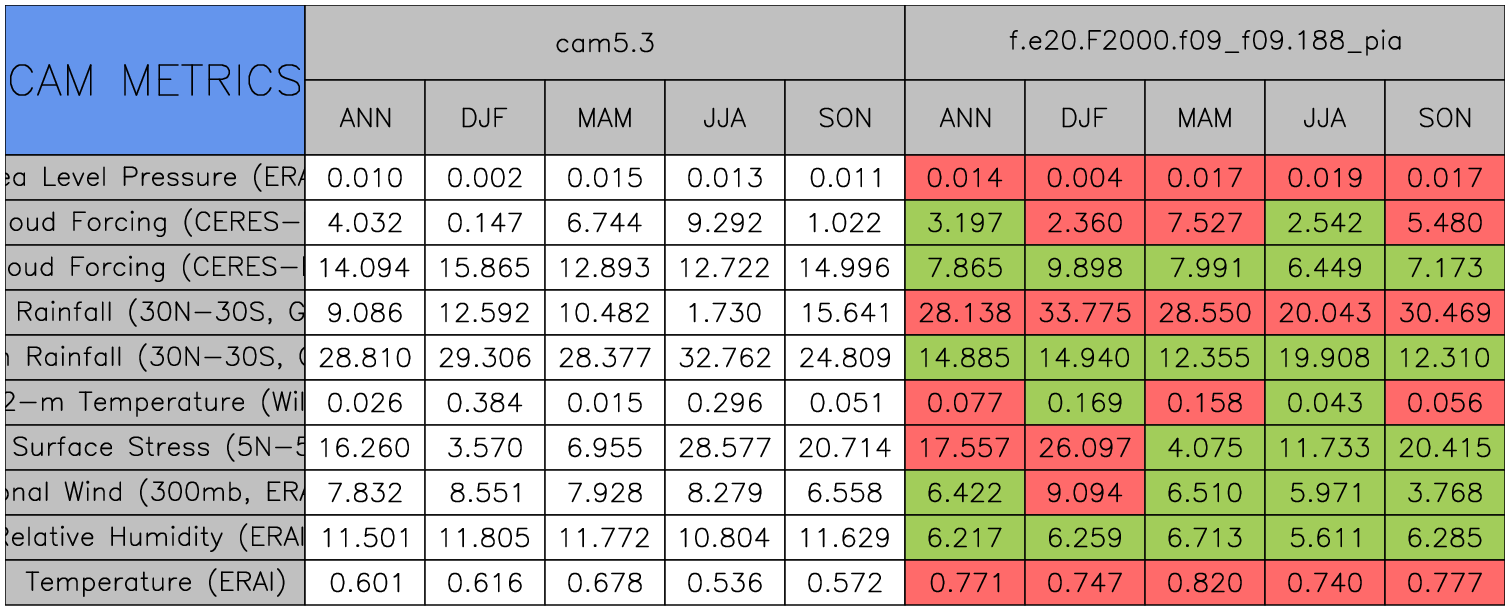Select the Relative Humidity (ERAI) row label
Screen dimensions: 1510x611
[x=155, y=537]
